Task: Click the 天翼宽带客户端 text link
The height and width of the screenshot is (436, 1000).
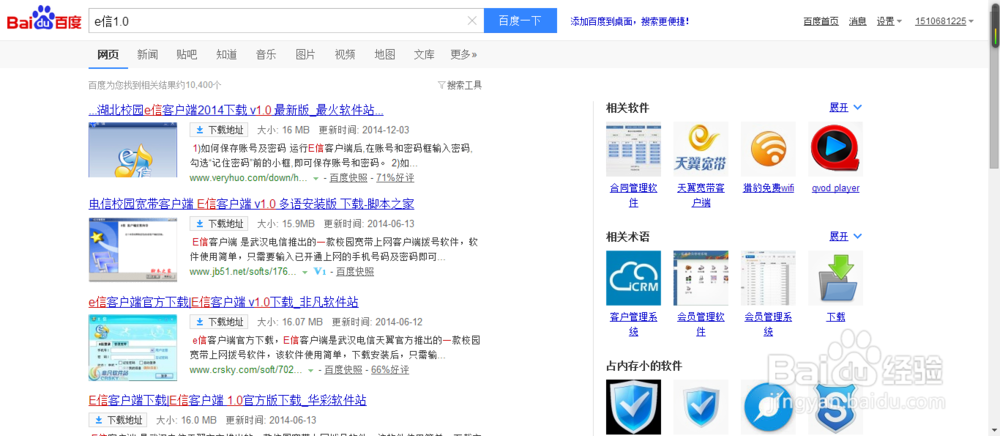Action: [701, 195]
